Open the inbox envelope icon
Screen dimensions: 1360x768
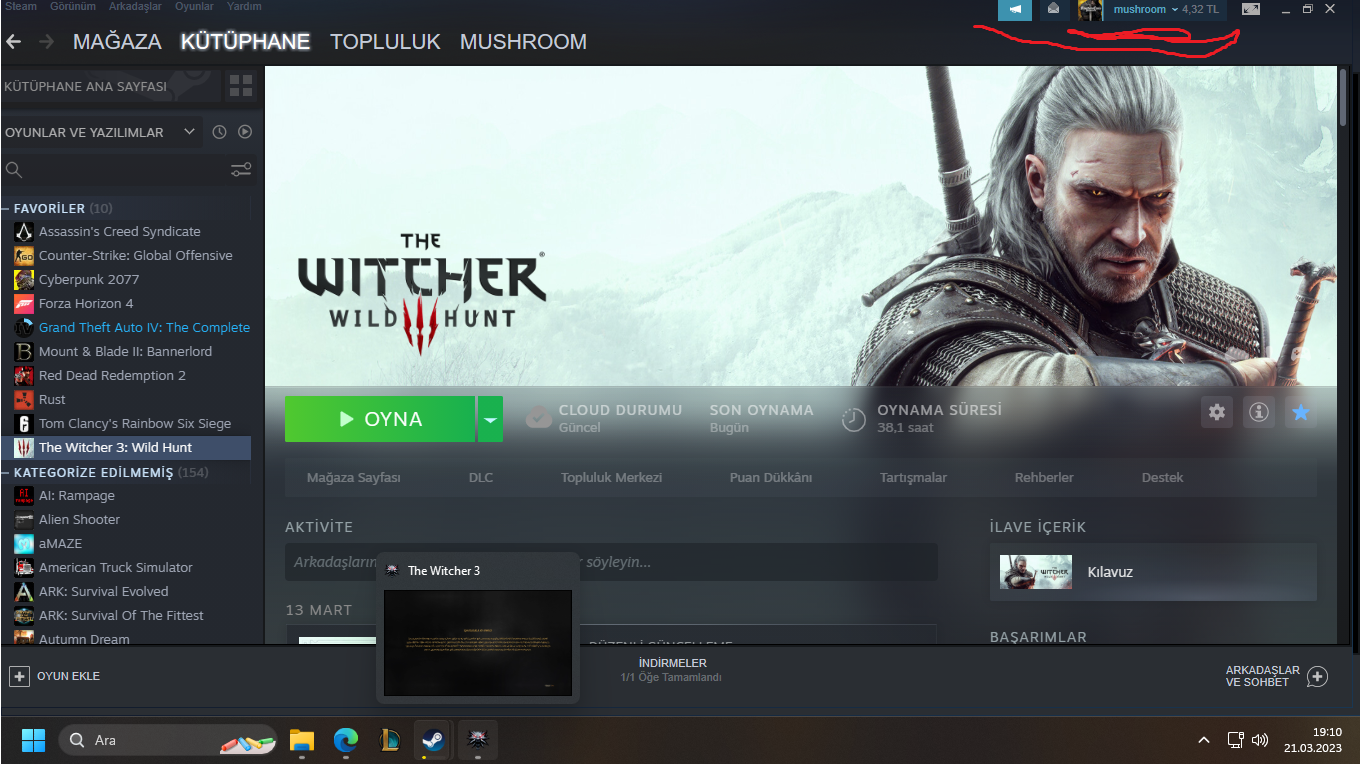pyautogui.click(x=1053, y=9)
